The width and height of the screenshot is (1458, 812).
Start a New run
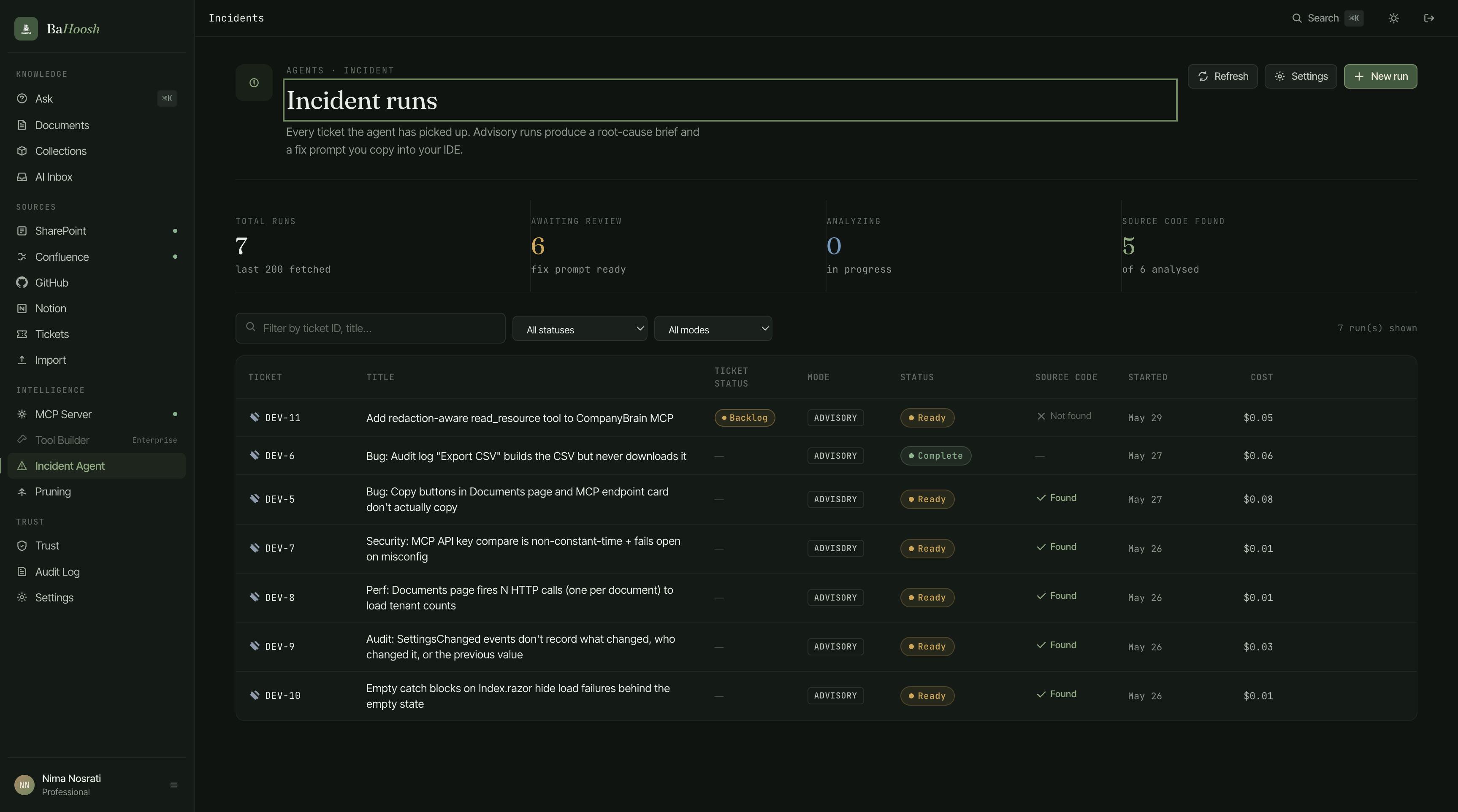(1380, 76)
